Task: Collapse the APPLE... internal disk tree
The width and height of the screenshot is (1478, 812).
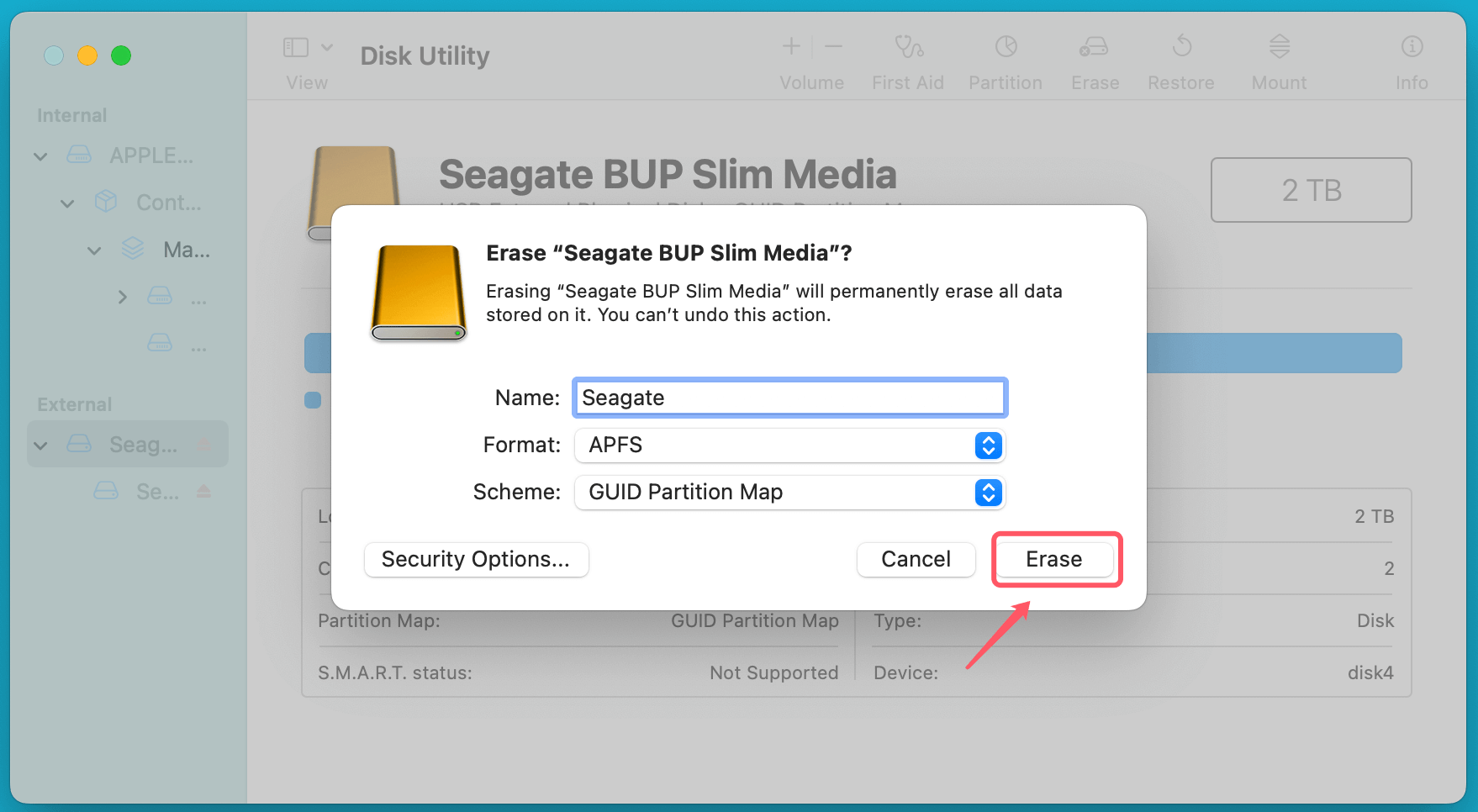Action: 40,156
